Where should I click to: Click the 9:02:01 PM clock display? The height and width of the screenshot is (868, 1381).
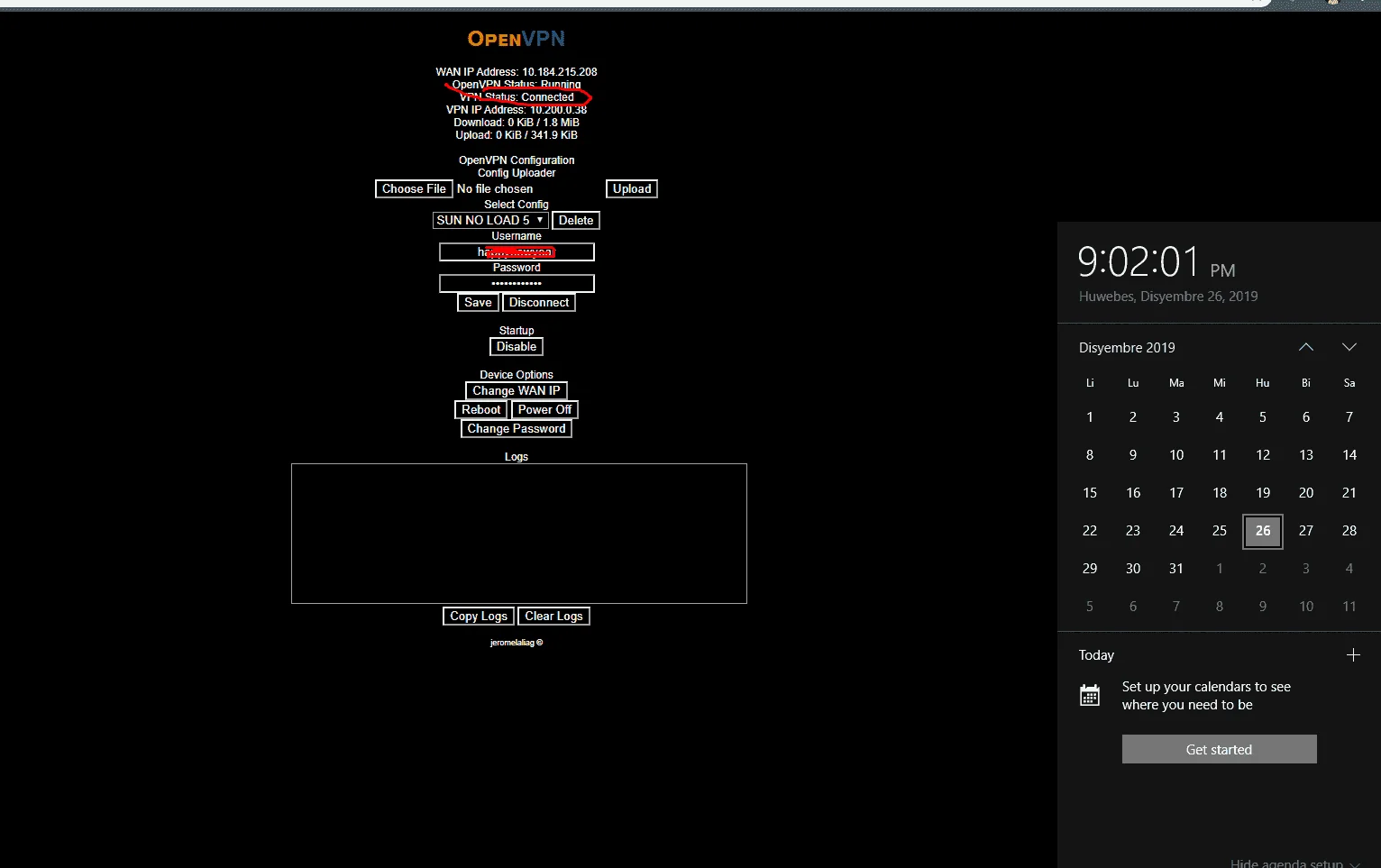1157,262
